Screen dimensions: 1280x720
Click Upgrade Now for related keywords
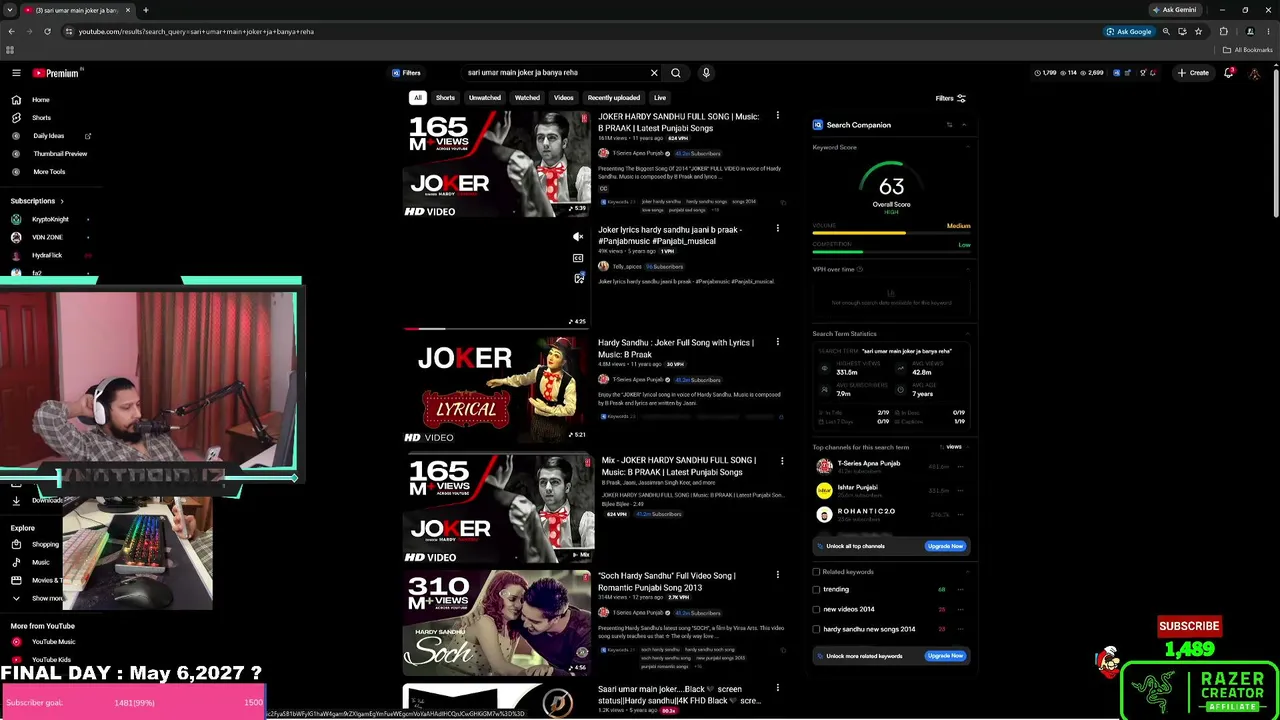pos(945,656)
